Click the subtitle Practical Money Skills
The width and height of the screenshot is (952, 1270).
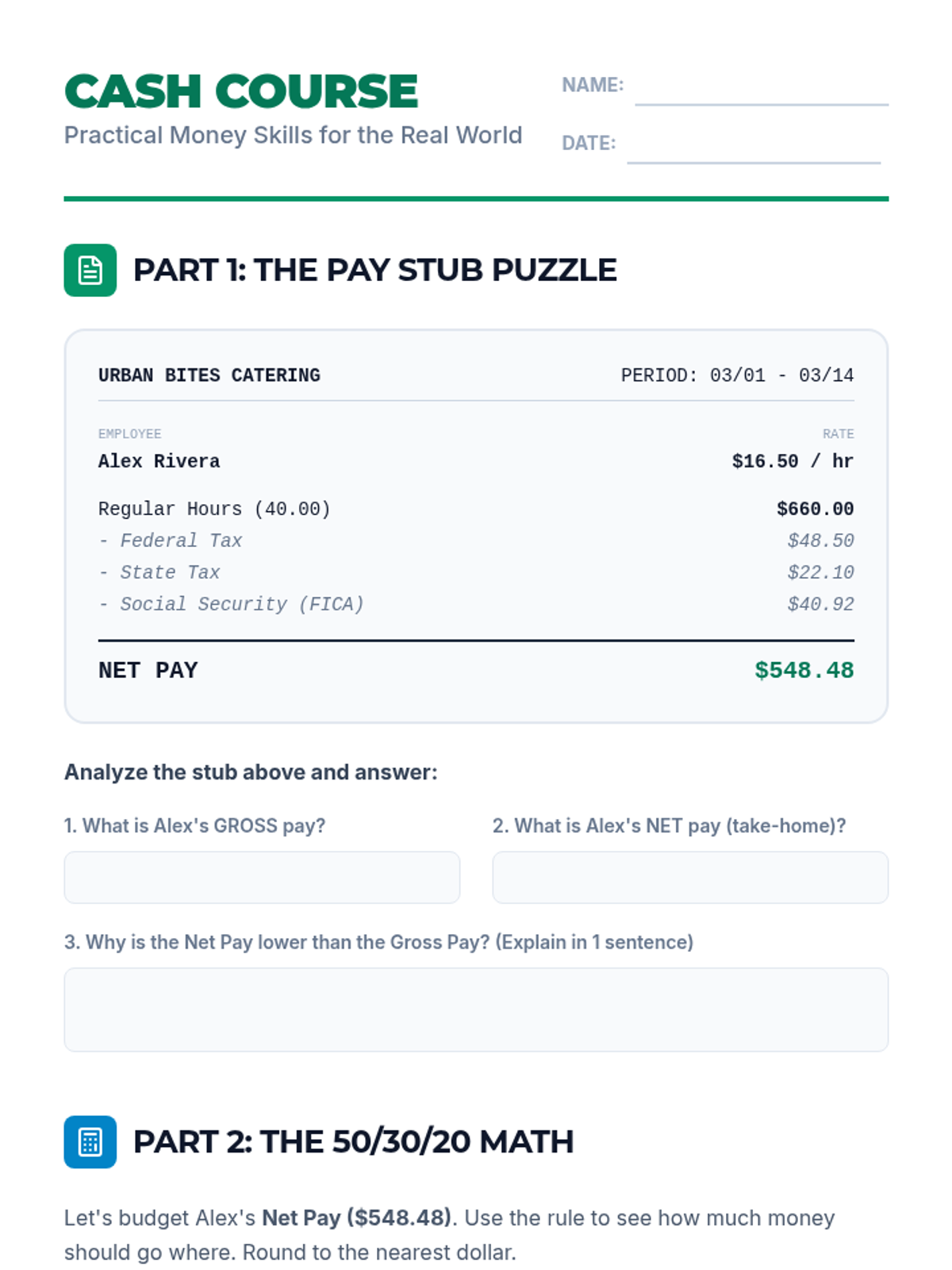pos(293,135)
